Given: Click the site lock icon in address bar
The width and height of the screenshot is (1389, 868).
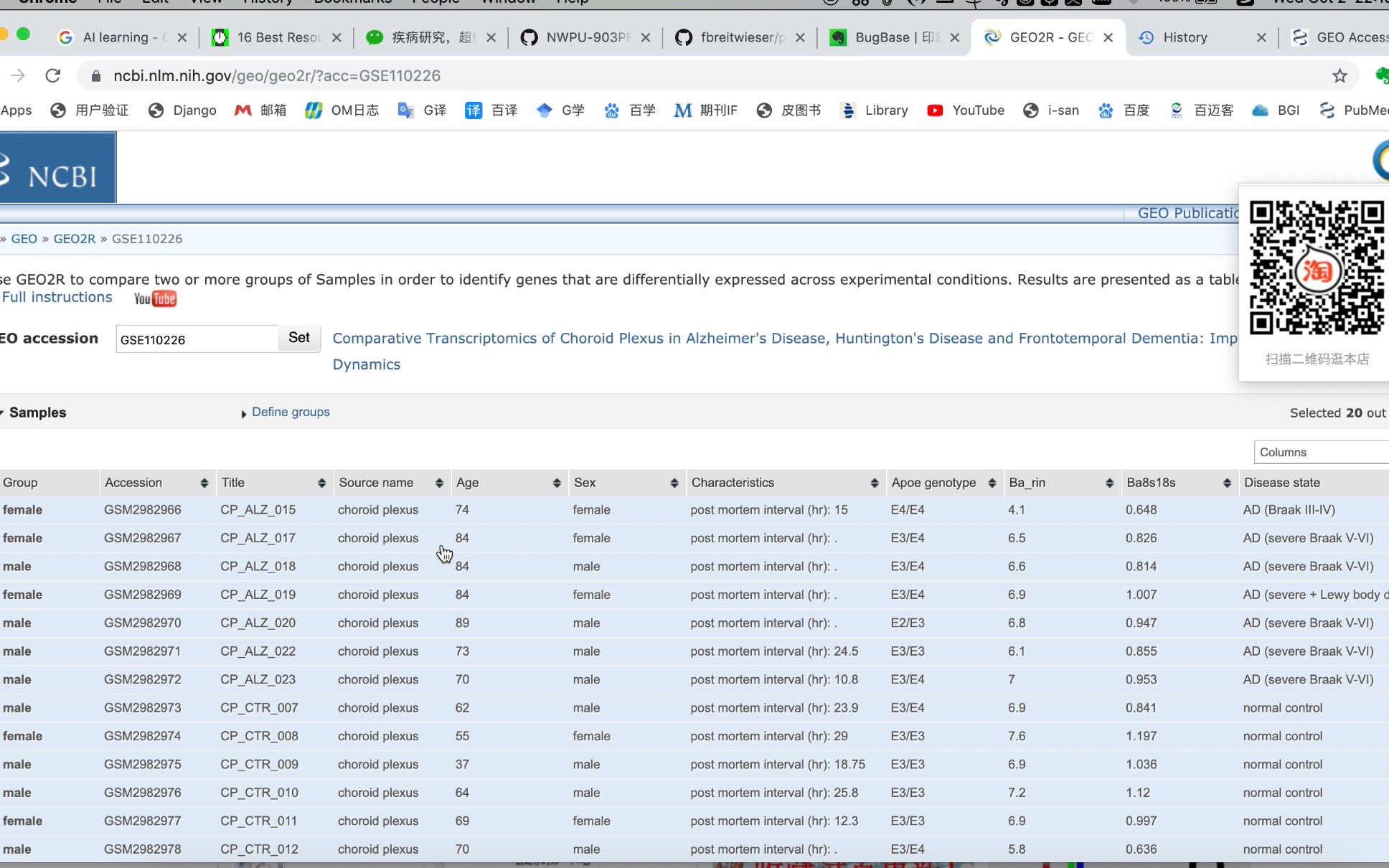Looking at the screenshot, I should tap(97, 76).
